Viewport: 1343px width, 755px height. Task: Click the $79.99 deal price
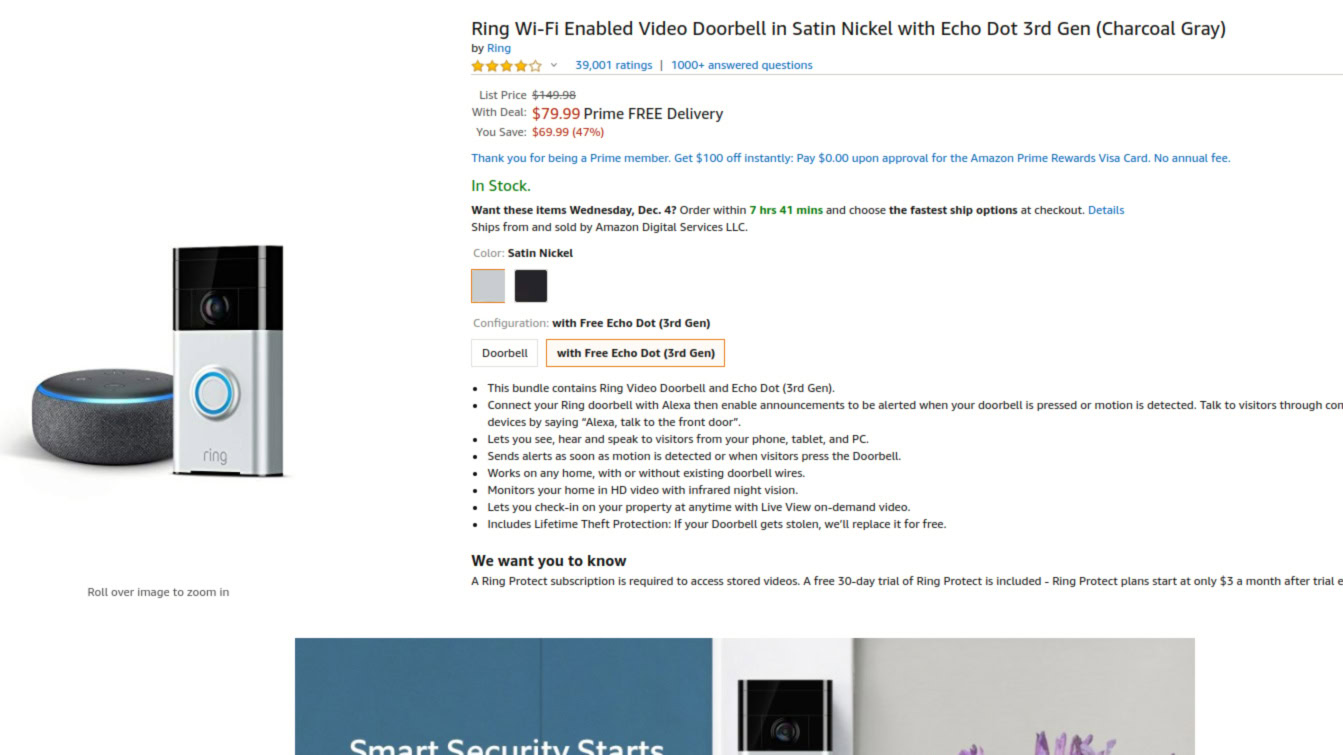[556, 114]
